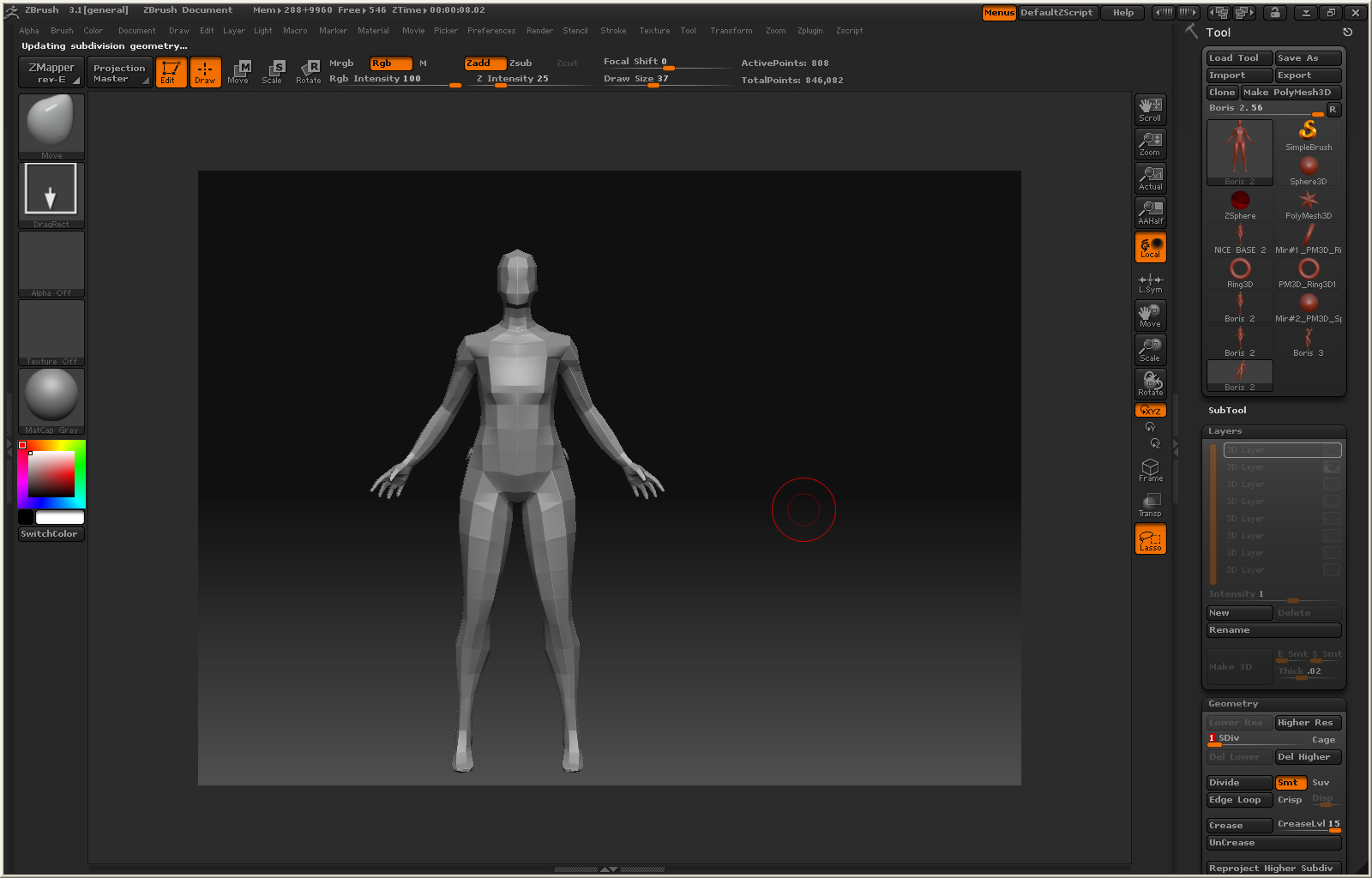Open the ZMapper rev-E plugin
Image resolution: width=1372 pixels, height=878 pixels.
point(51,72)
